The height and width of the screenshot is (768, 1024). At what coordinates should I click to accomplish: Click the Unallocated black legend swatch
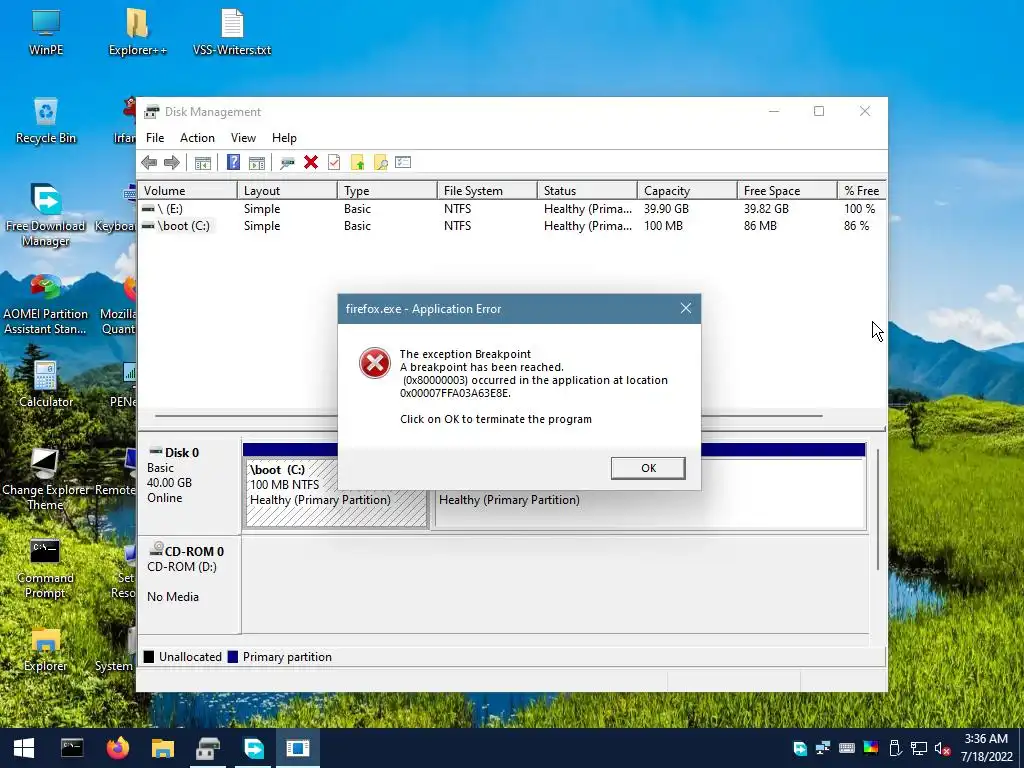click(x=149, y=657)
